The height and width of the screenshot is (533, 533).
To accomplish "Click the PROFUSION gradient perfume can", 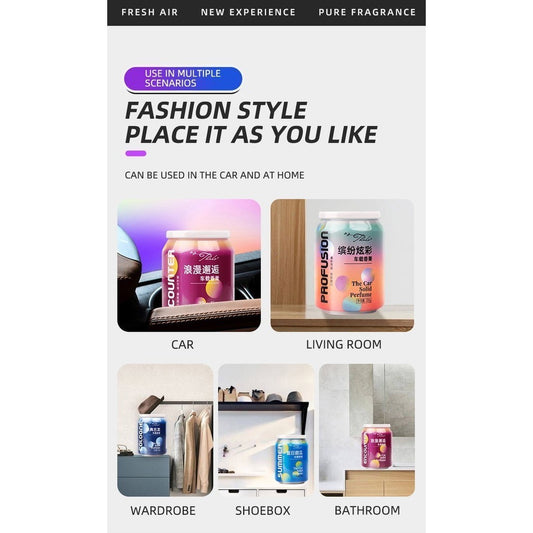I will (349, 262).
